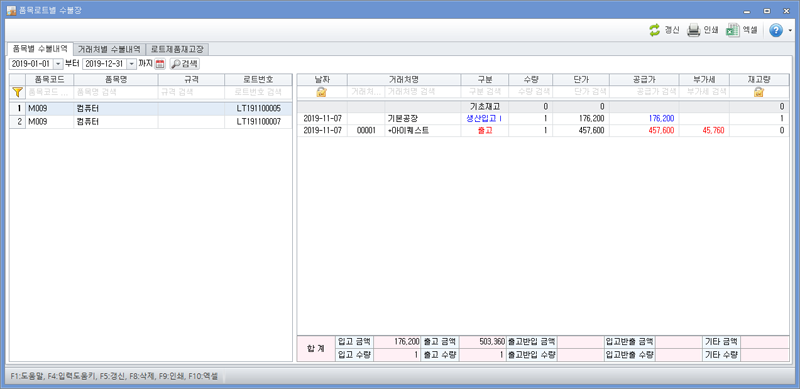Click the blue 176,200 공급가 value

pos(661,118)
